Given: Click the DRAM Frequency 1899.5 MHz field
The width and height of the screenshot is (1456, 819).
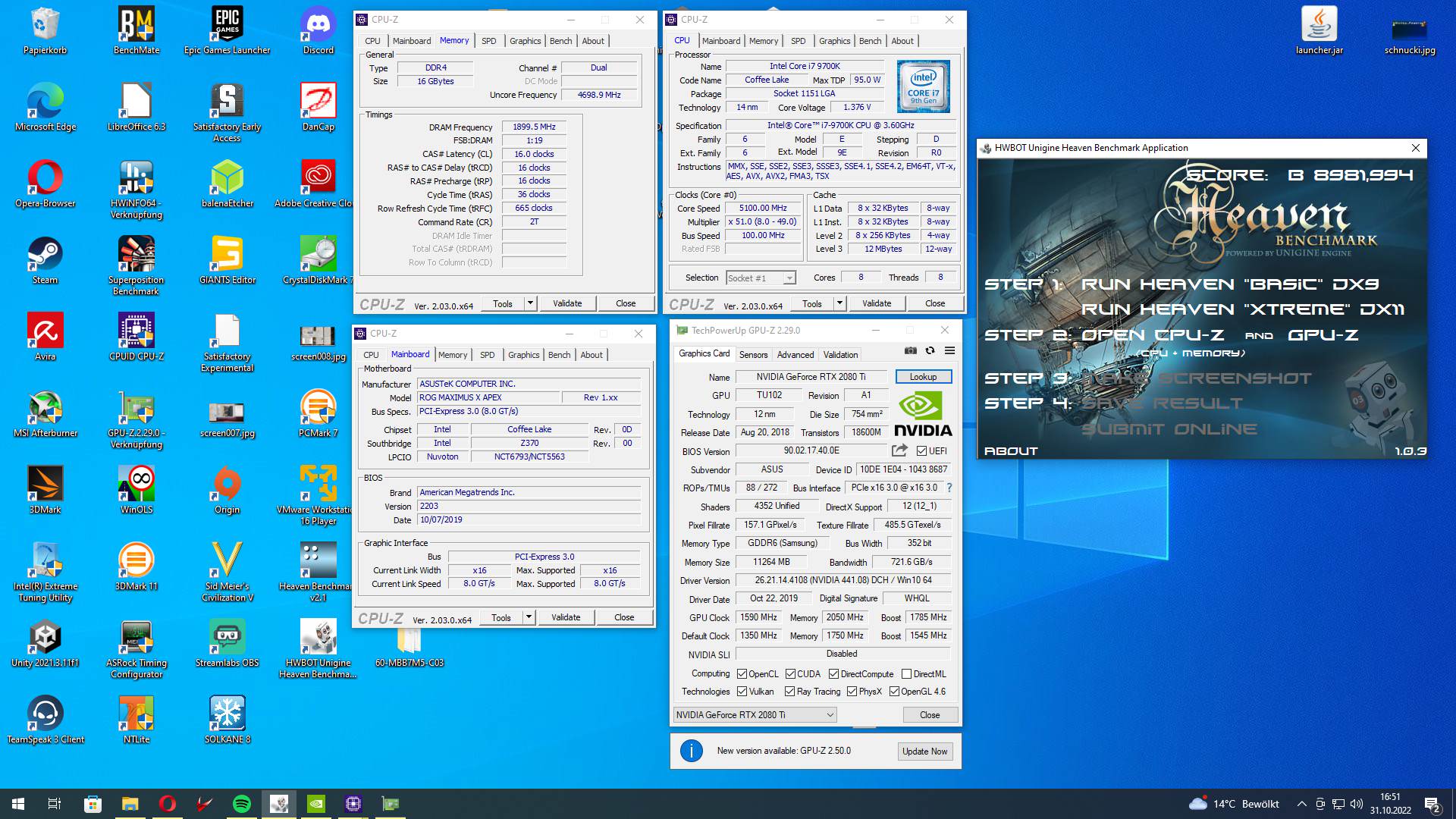Looking at the screenshot, I should pos(534,127).
